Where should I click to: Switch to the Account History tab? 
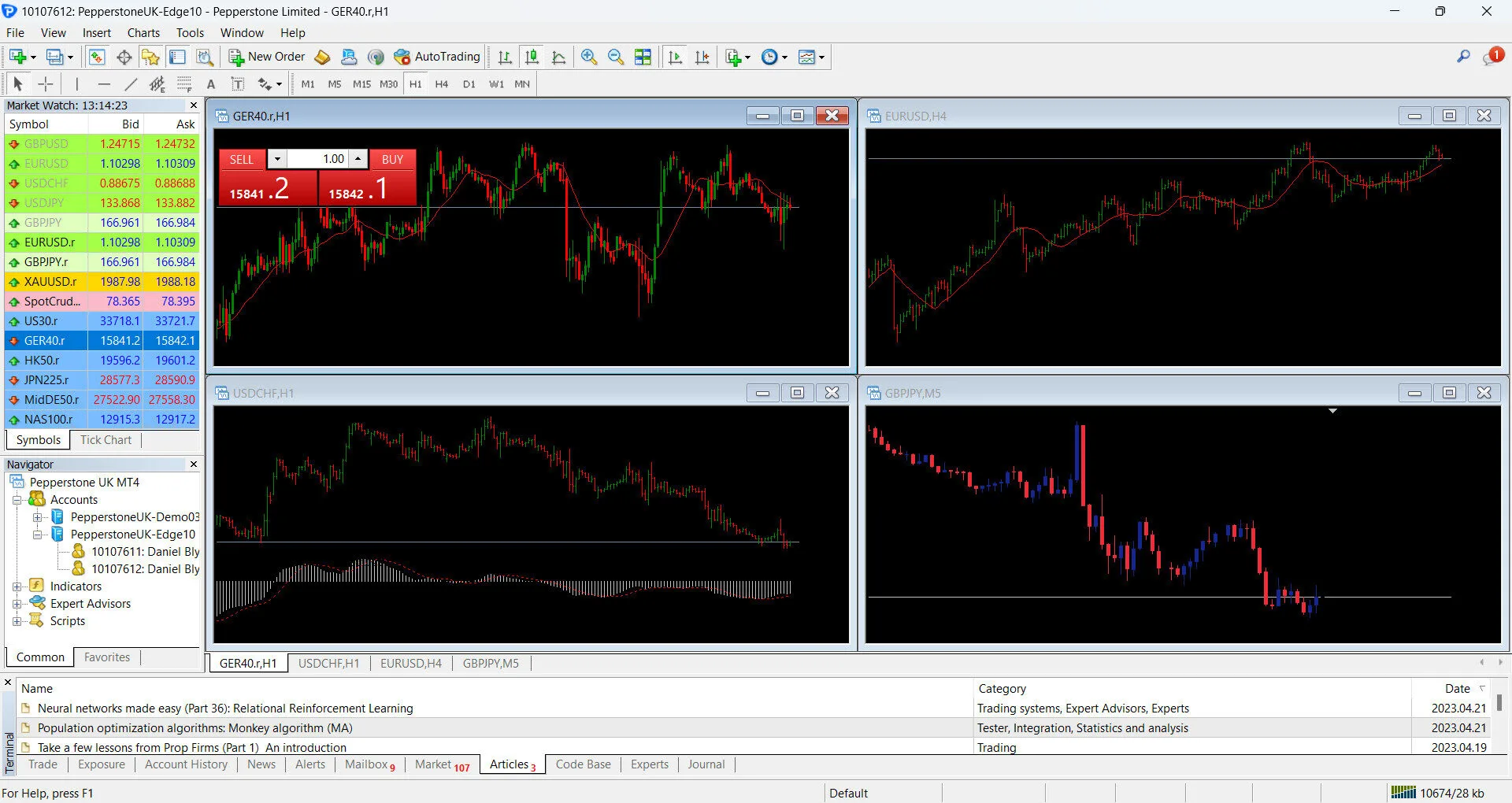click(x=186, y=764)
